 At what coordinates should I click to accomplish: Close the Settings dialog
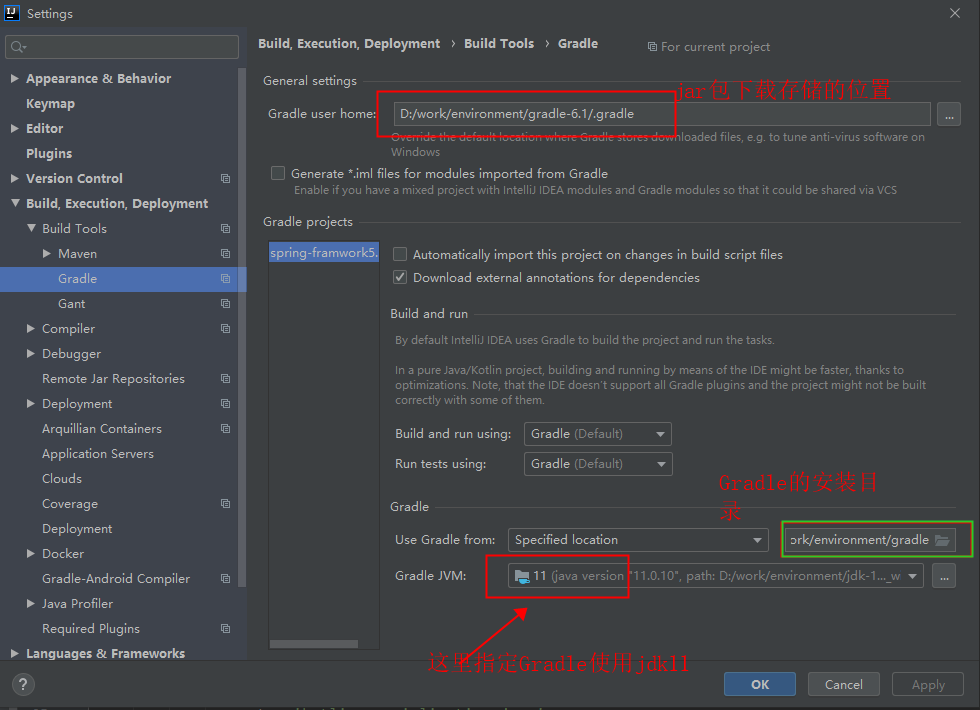click(954, 13)
